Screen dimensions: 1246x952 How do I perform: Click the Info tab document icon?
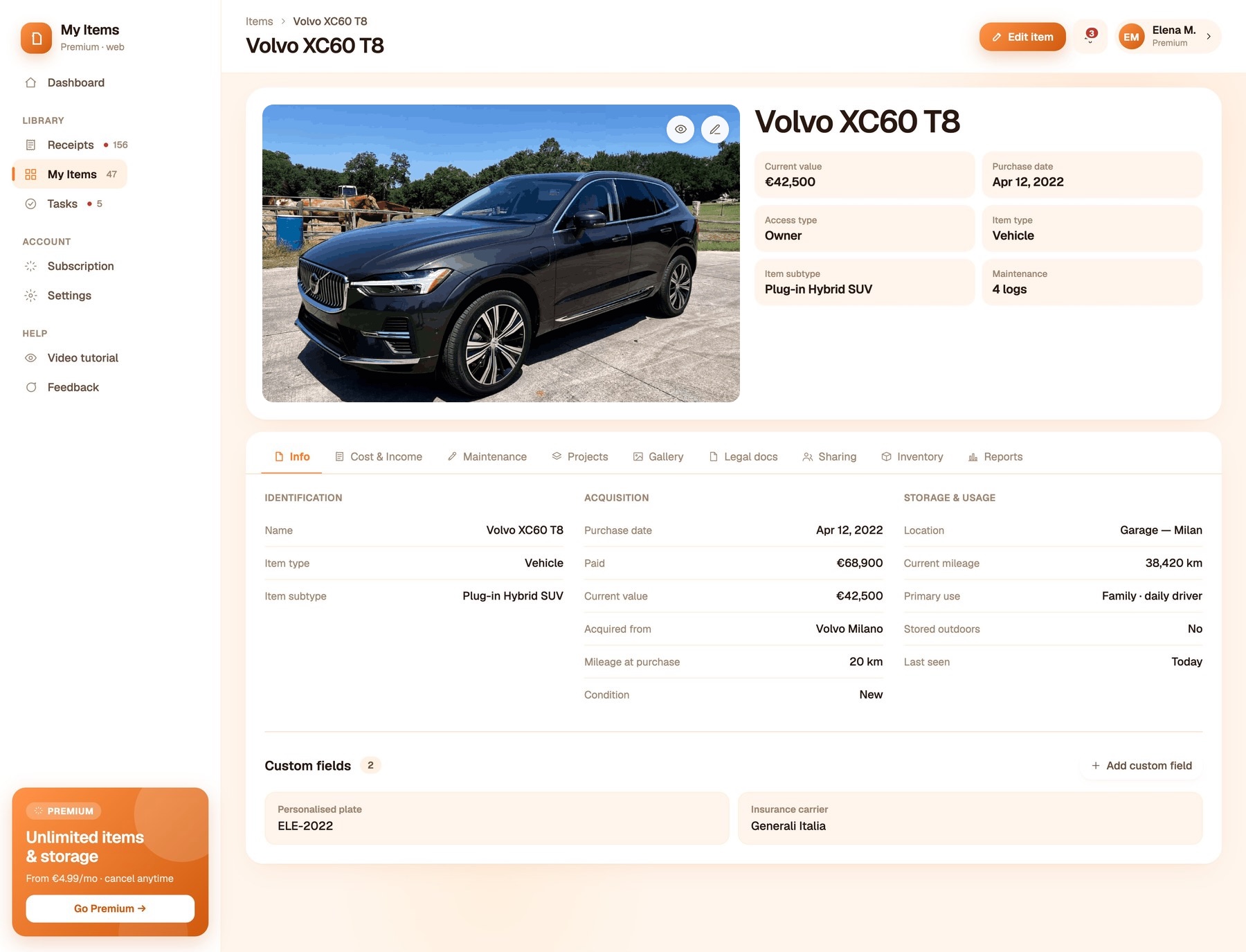click(x=280, y=457)
